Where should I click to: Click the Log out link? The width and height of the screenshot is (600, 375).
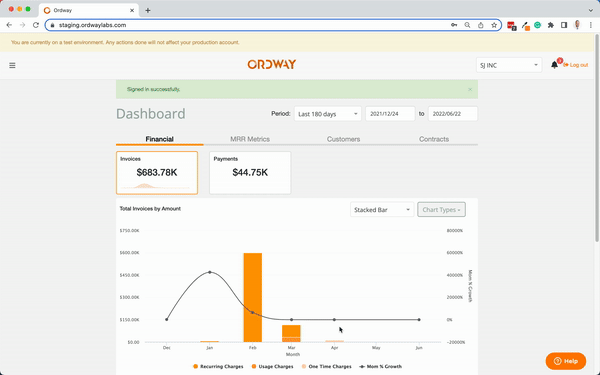click(x=576, y=65)
